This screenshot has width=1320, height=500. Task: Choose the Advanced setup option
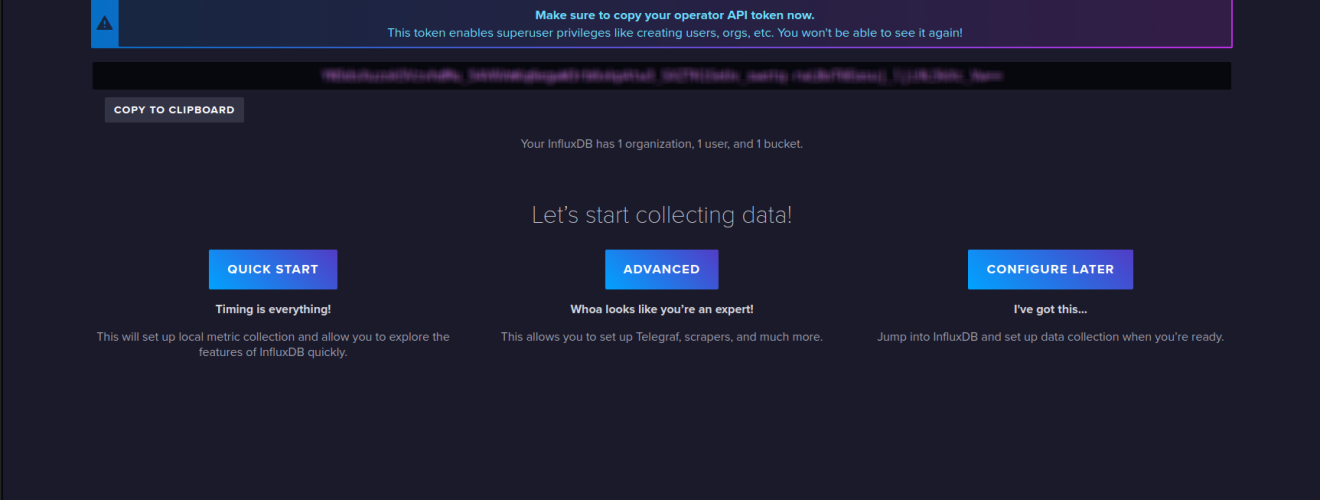coord(661,269)
